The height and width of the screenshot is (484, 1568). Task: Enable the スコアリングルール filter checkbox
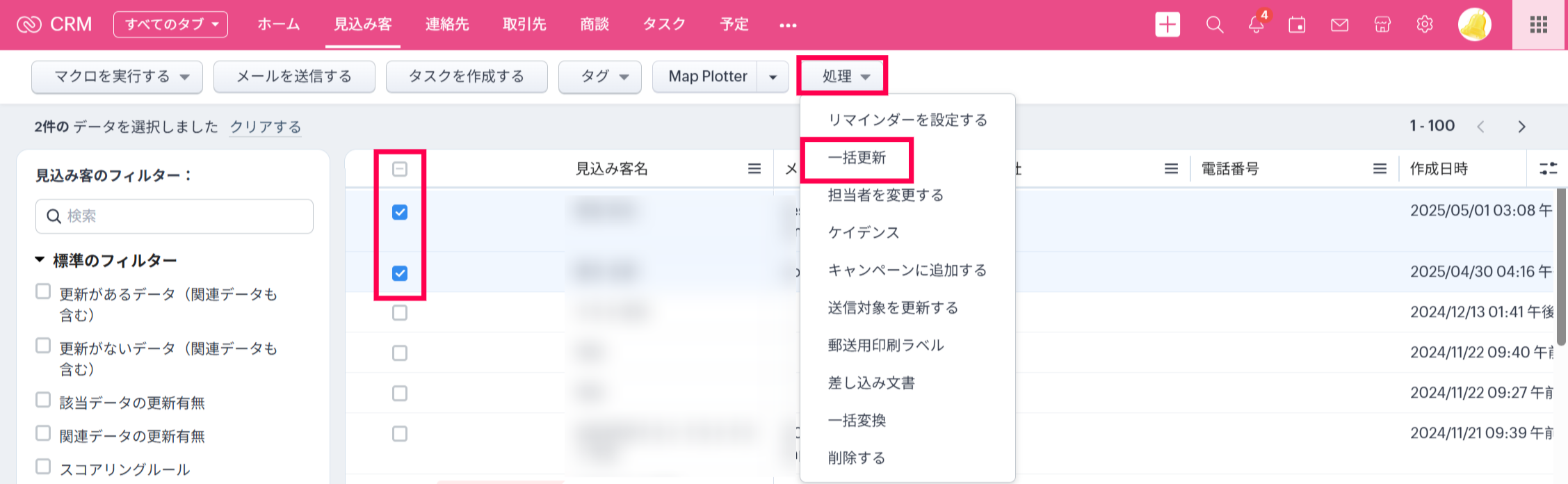pyautogui.click(x=43, y=467)
